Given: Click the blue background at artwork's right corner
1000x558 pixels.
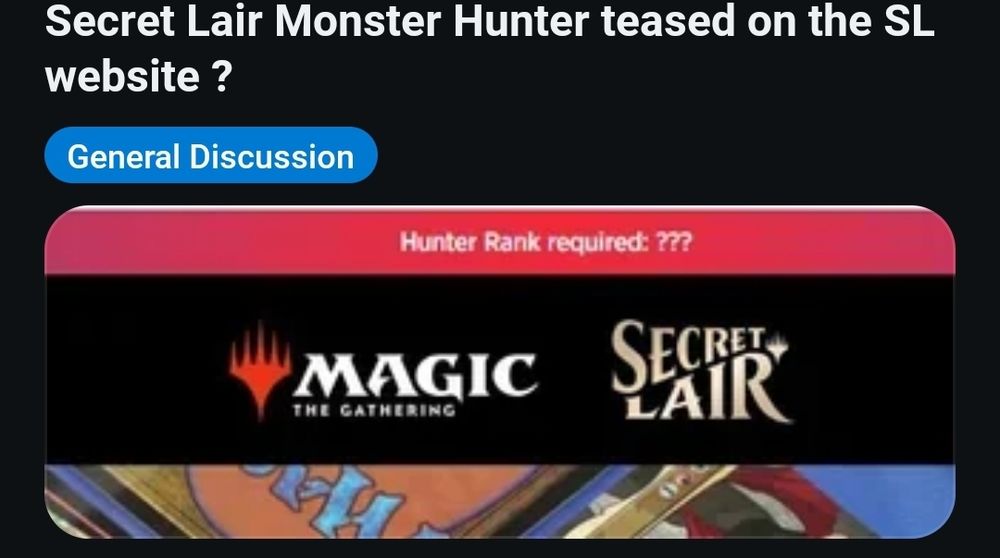Looking at the screenshot, I should click(x=906, y=497).
